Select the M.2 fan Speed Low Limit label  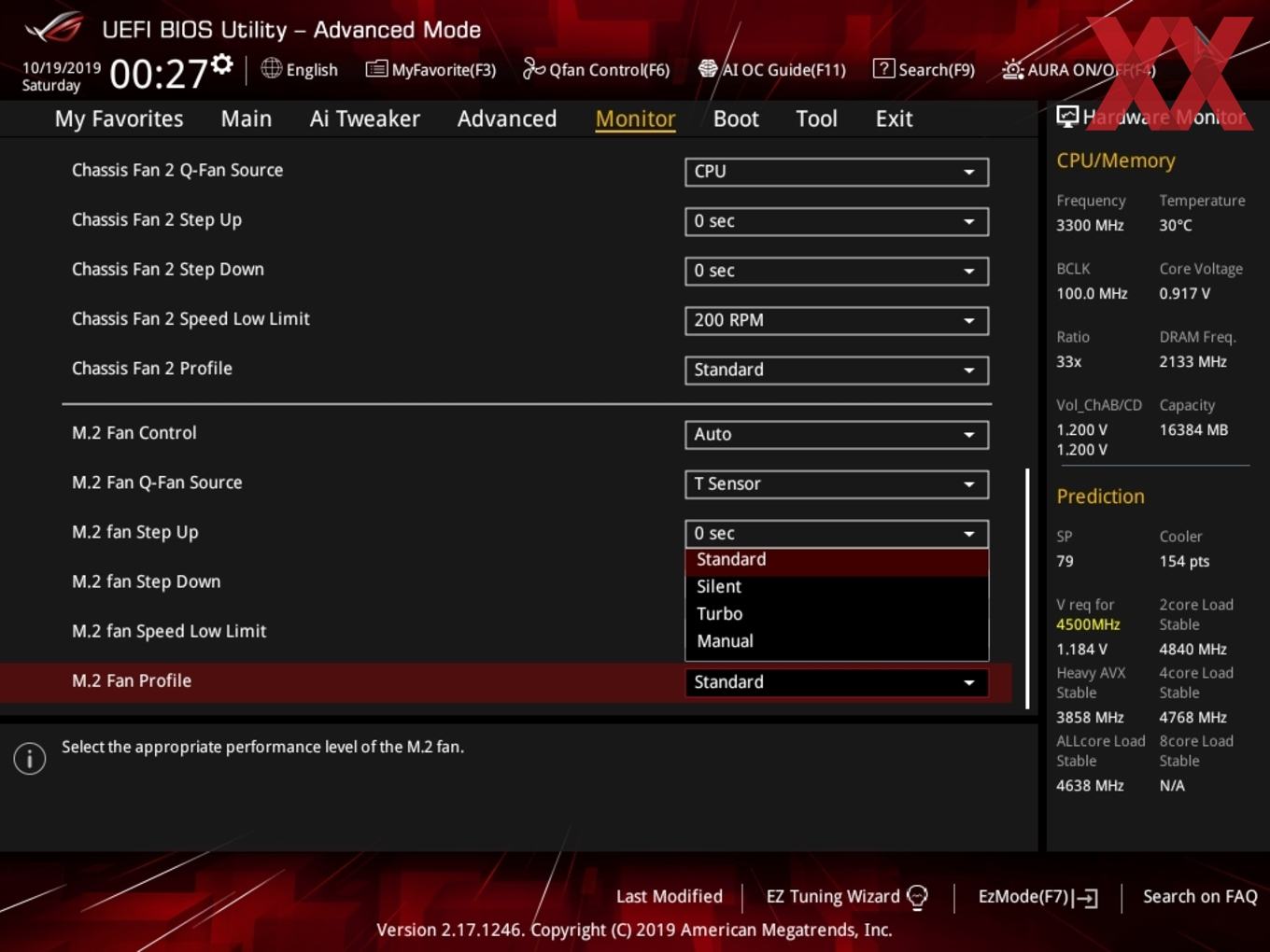point(169,632)
